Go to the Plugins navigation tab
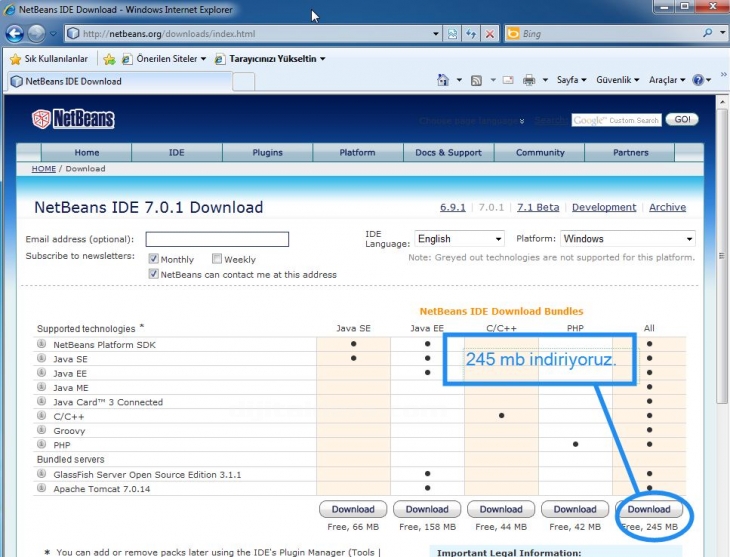This screenshot has width=730, height=557. point(267,153)
